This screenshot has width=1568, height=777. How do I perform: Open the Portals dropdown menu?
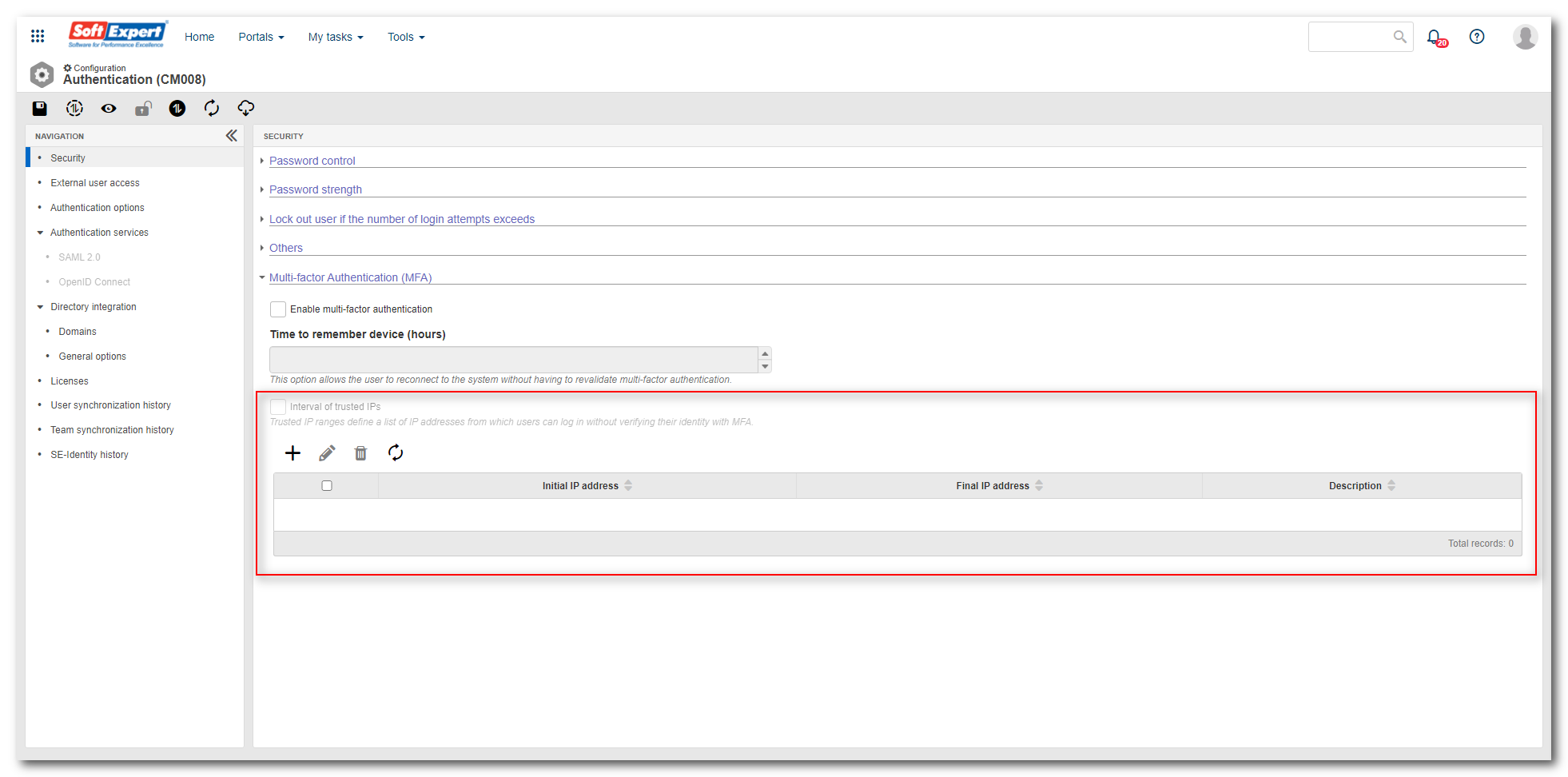coord(261,37)
